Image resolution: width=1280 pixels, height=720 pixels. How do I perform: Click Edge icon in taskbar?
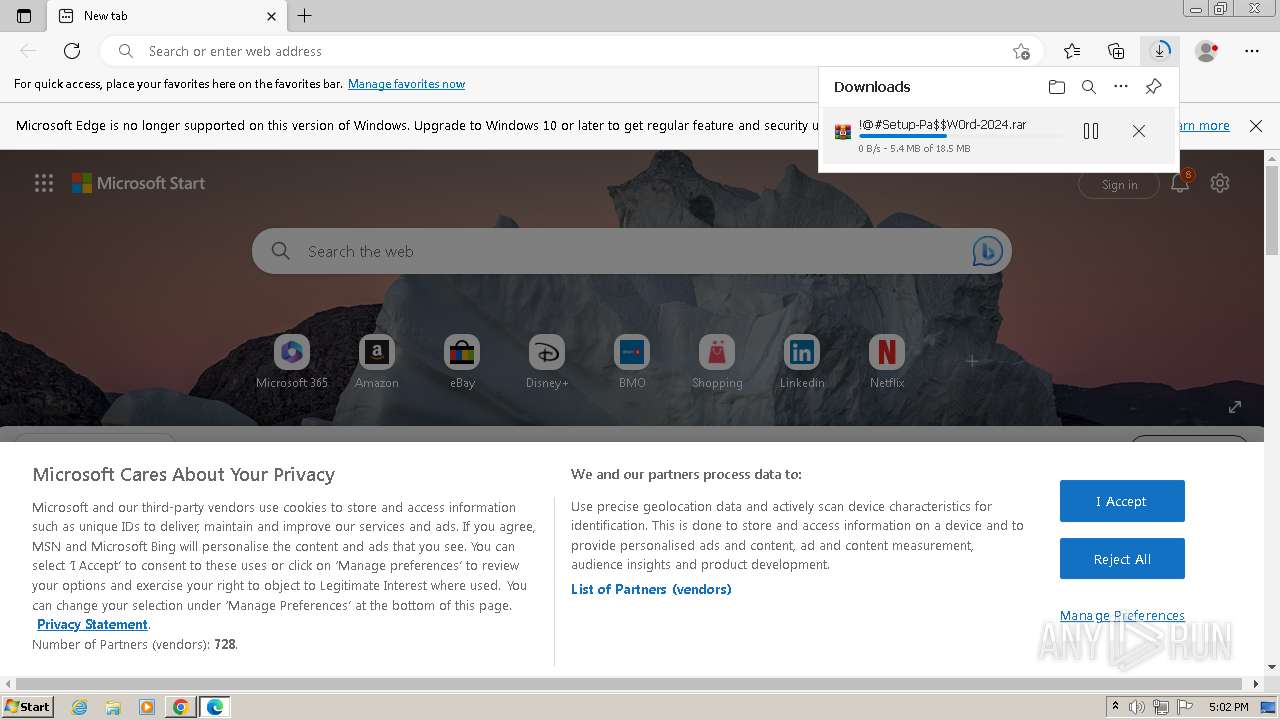[215, 707]
